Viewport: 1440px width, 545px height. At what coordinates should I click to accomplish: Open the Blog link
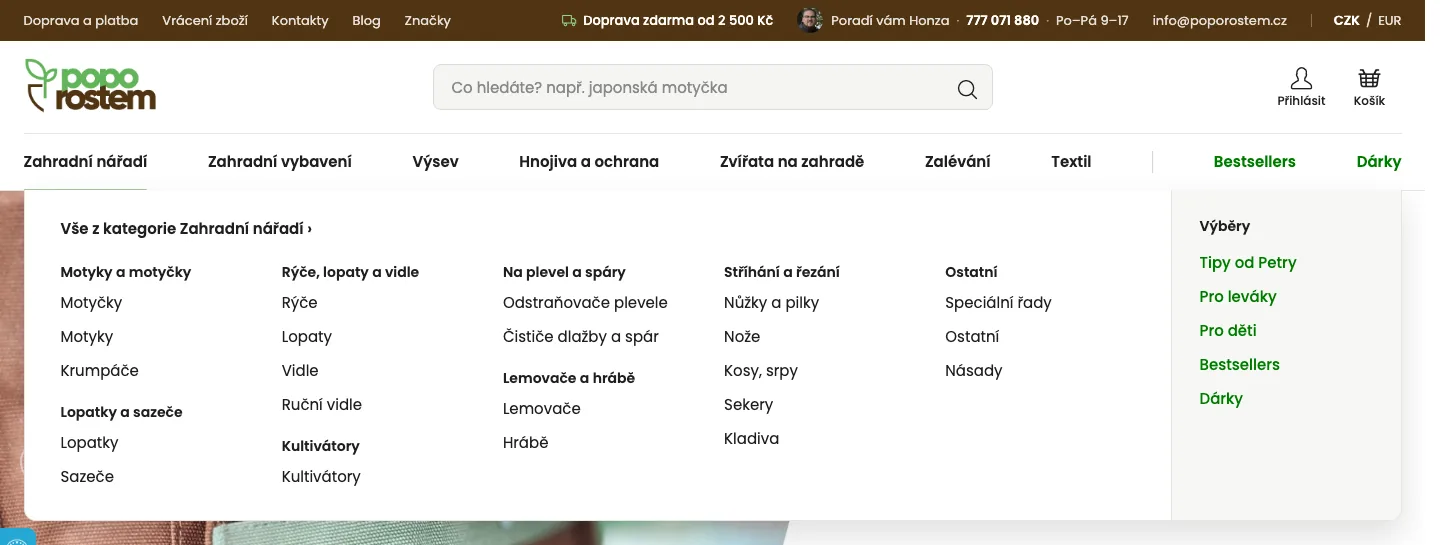pyautogui.click(x=366, y=20)
